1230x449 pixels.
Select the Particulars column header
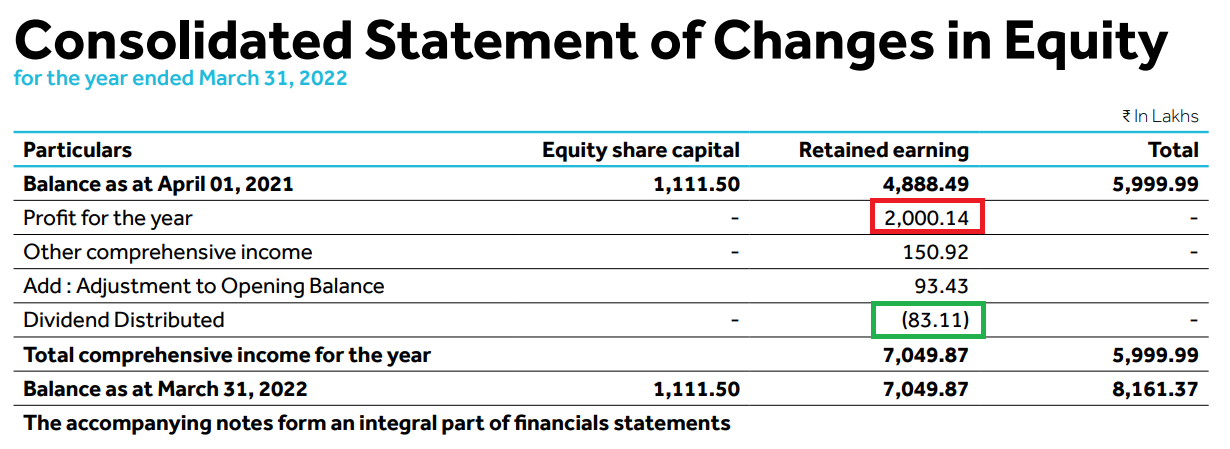[77, 150]
